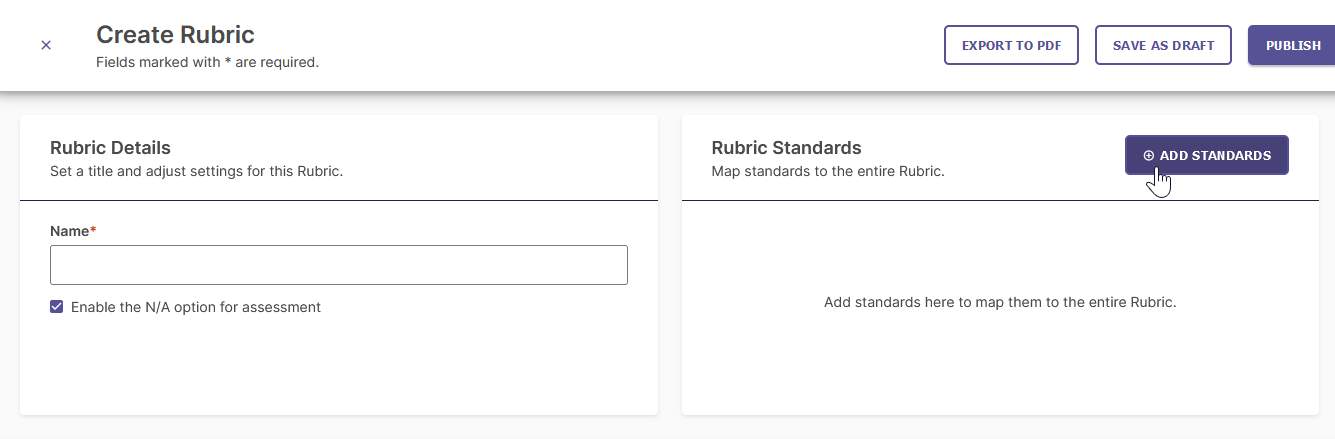Publish the rubric
1335x439 pixels.
pyautogui.click(x=1292, y=46)
